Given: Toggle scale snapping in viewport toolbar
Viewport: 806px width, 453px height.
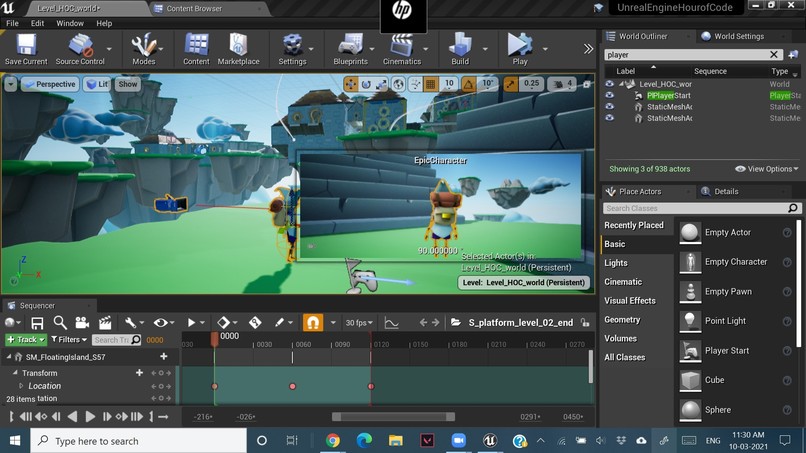Looking at the screenshot, I should [510, 84].
